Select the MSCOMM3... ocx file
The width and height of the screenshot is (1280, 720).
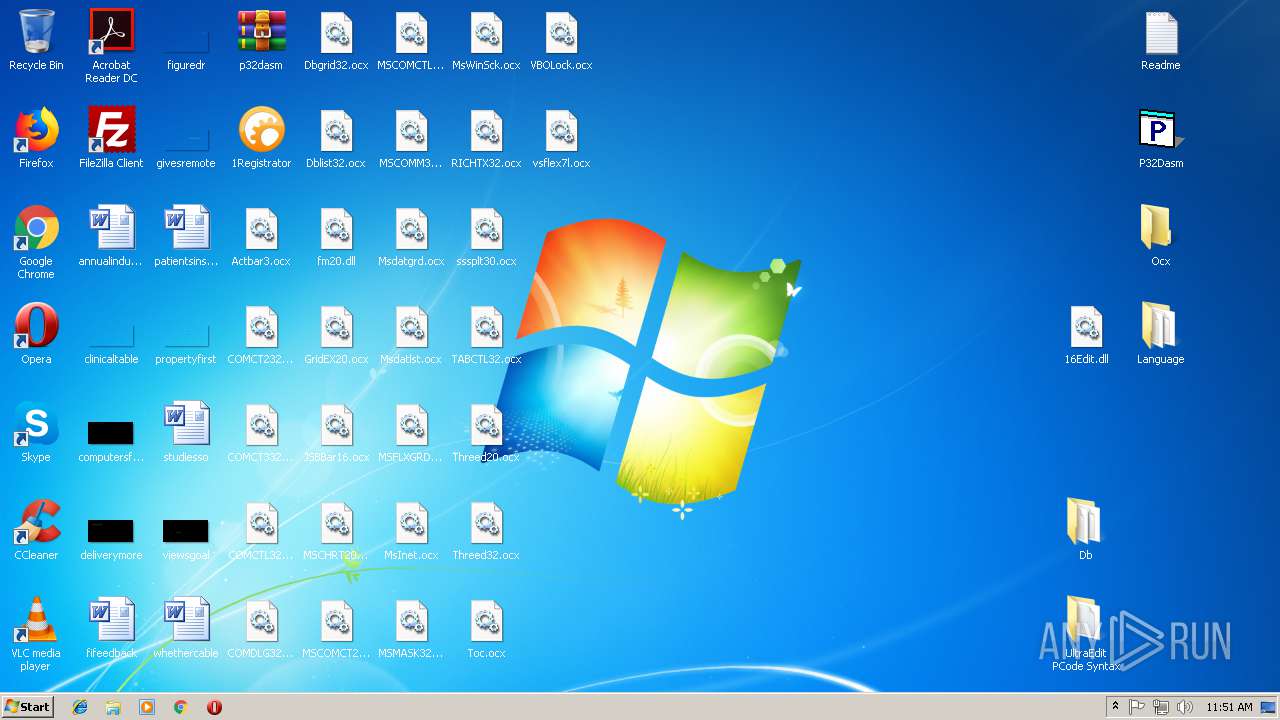[411, 131]
